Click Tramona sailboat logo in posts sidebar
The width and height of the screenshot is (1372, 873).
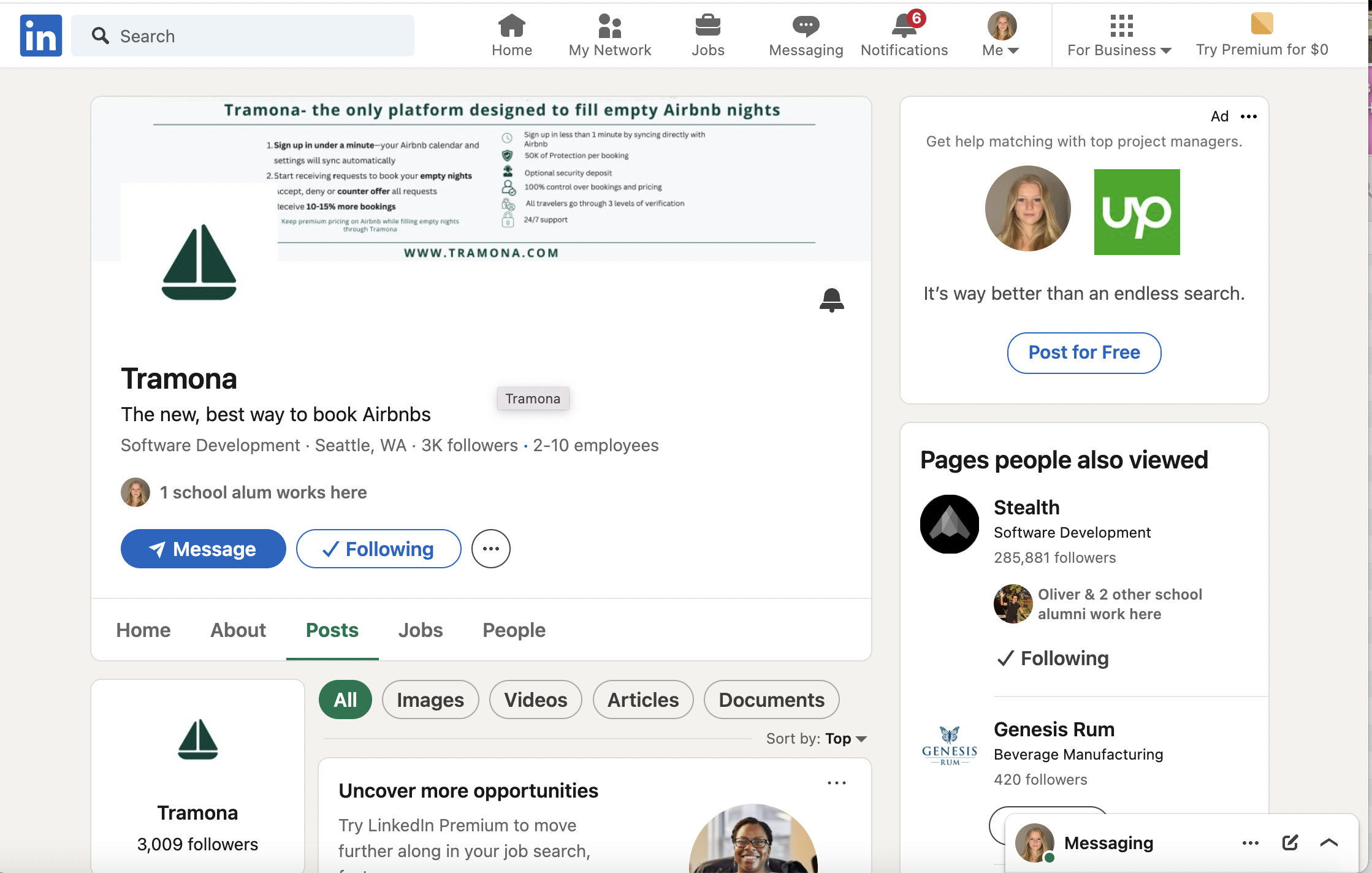click(x=197, y=739)
